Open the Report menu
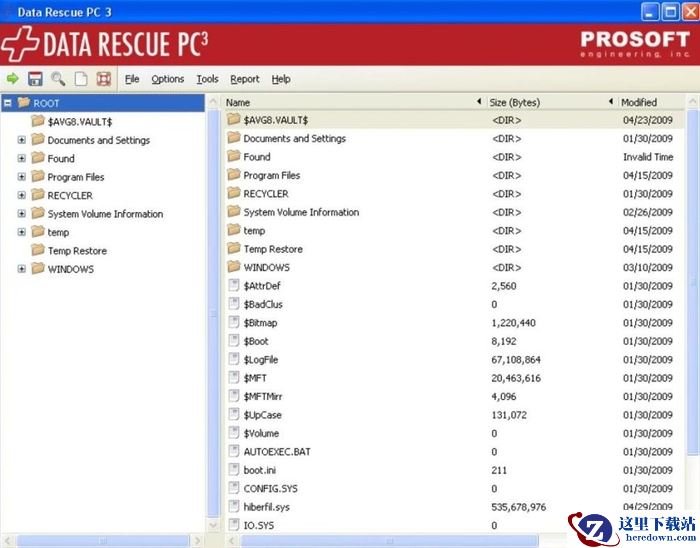This screenshot has height=548, width=700. coord(245,79)
